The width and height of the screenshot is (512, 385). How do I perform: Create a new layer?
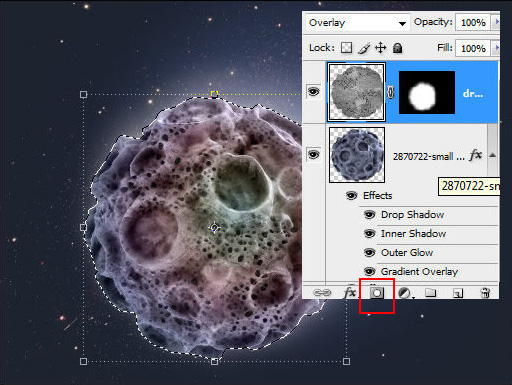[458, 293]
